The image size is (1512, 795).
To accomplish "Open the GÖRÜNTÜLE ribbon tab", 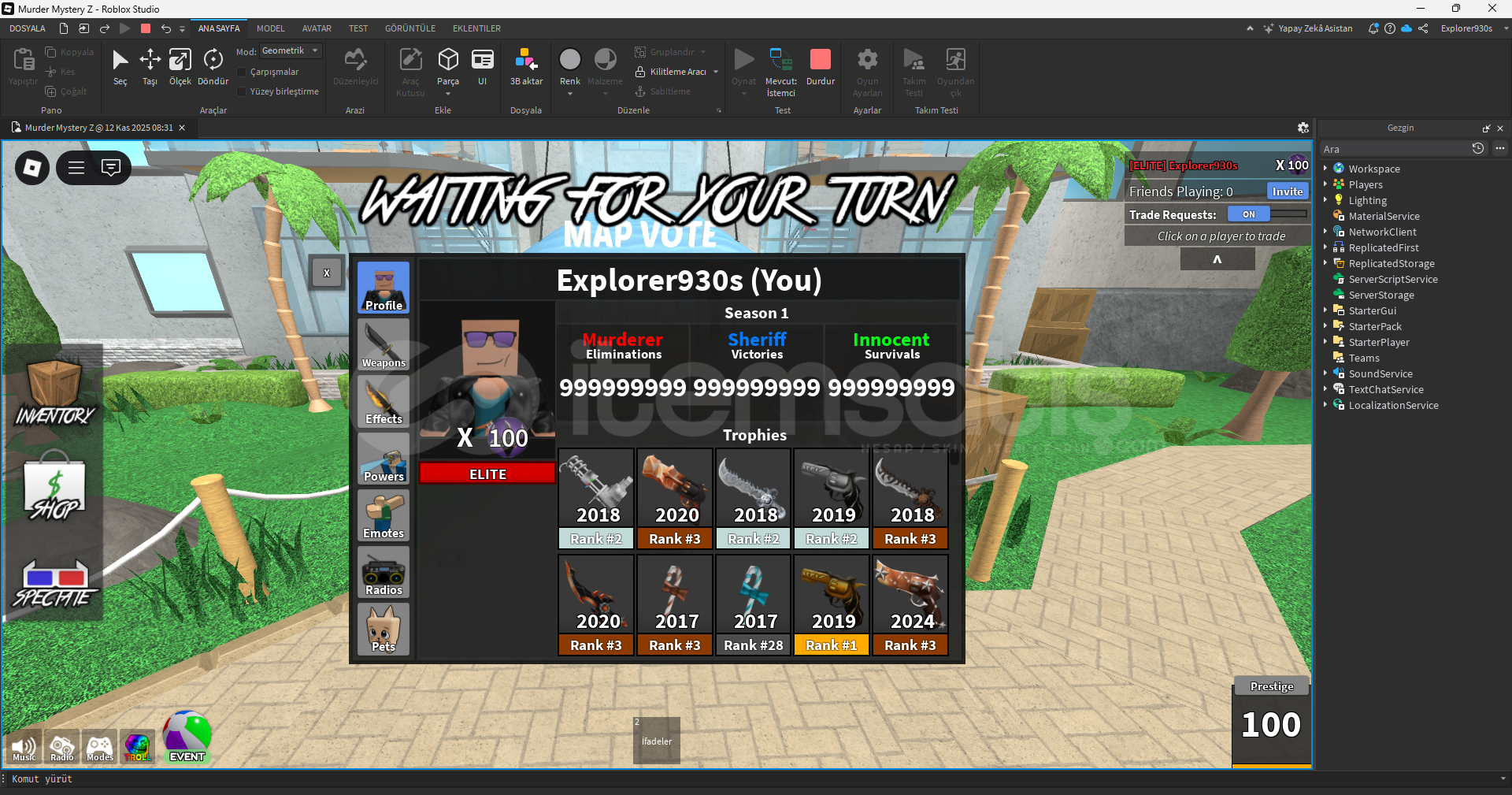I will (x=410, y=28).
